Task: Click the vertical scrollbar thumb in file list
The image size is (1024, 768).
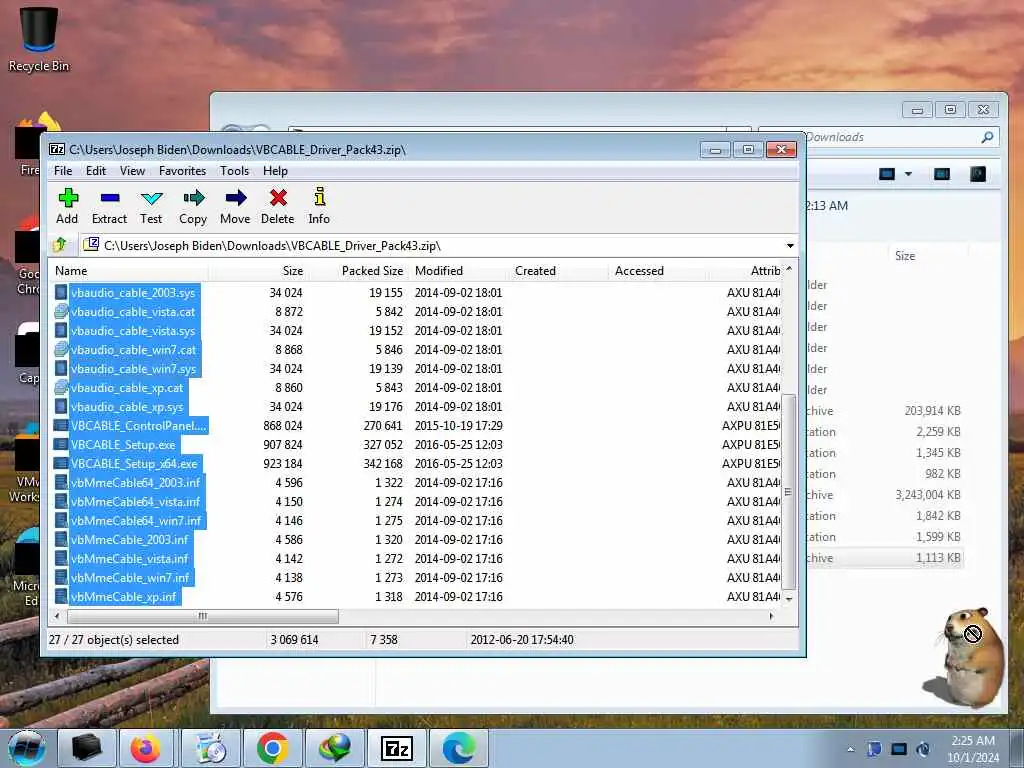Action: pos(789,491)
